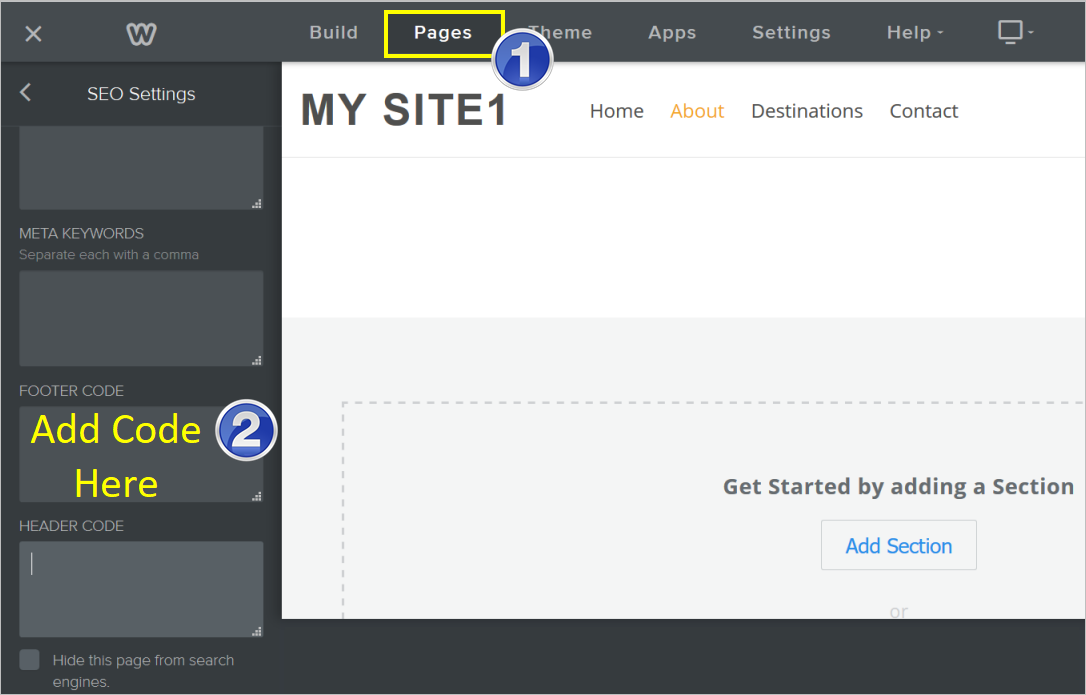
Task: Click the device preview monitor icon
Action: pyautogui.click(x=1010, y=32)
